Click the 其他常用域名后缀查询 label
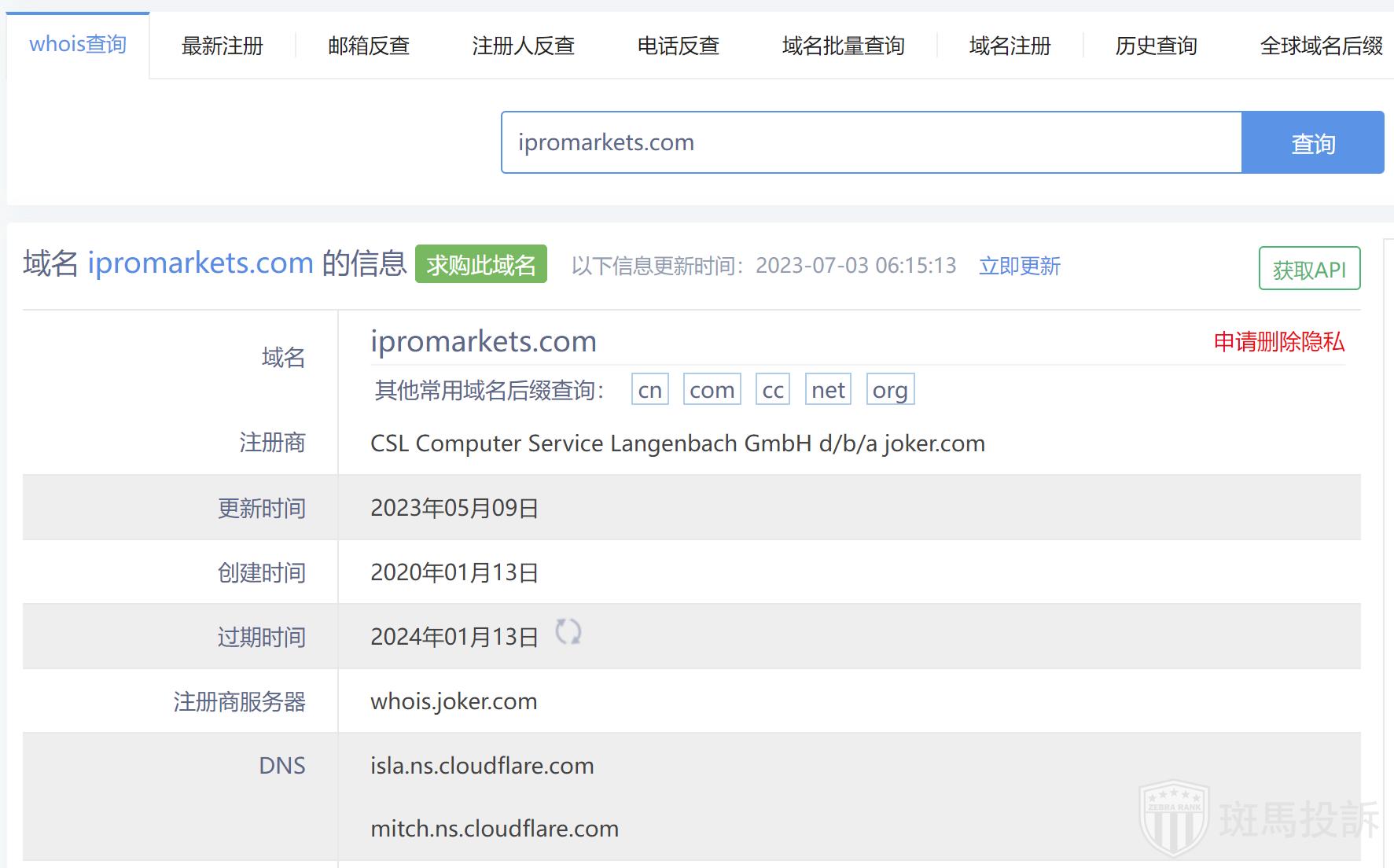 coord(489,390)
